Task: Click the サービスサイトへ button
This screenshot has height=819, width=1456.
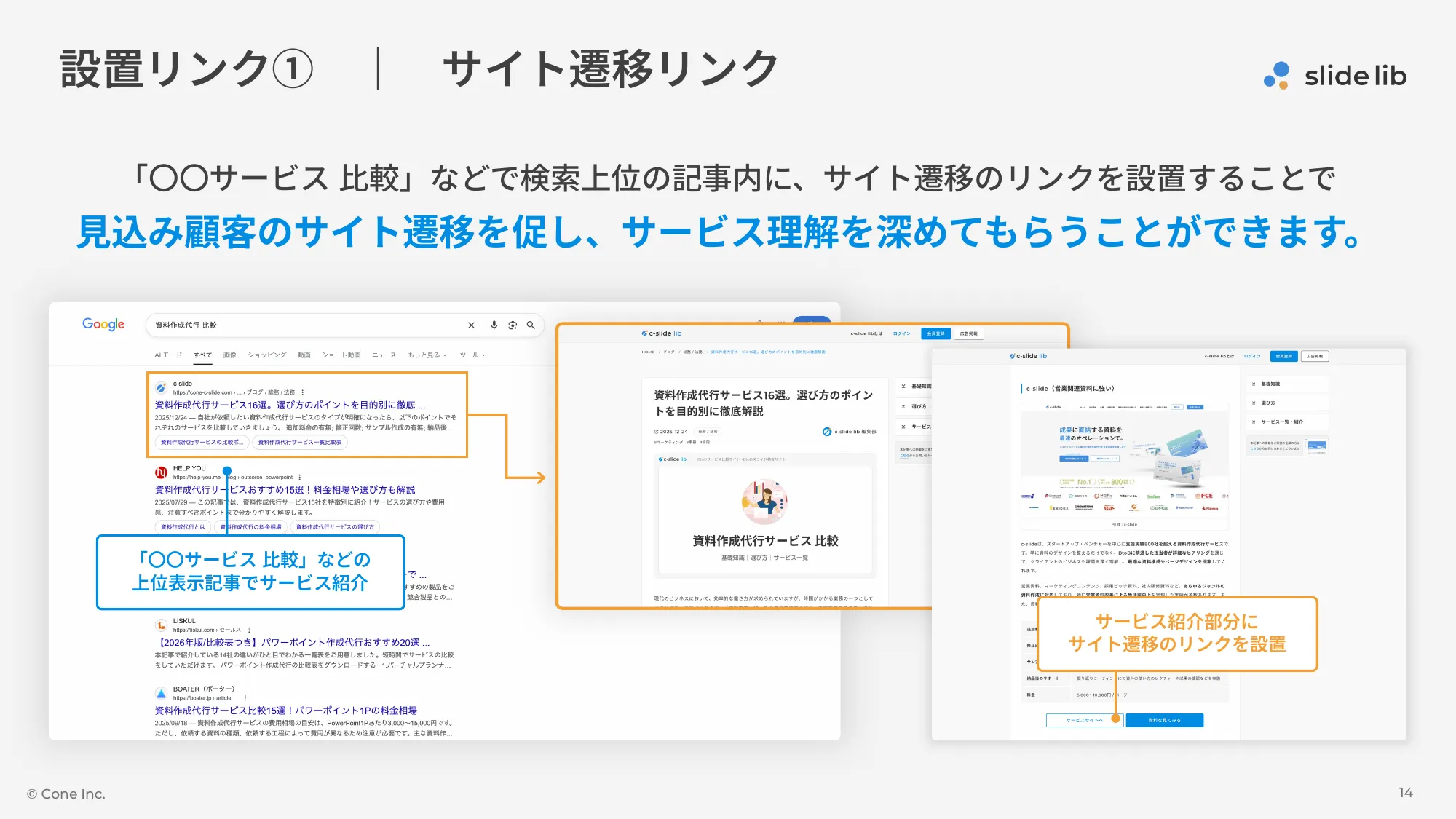Action: (1085, 720)
